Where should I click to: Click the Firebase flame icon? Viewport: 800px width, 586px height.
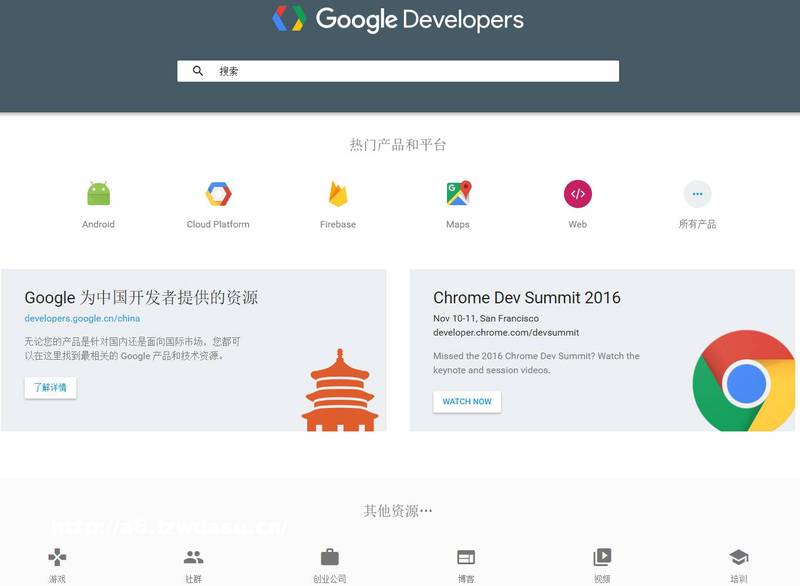(x=337, y=192)
